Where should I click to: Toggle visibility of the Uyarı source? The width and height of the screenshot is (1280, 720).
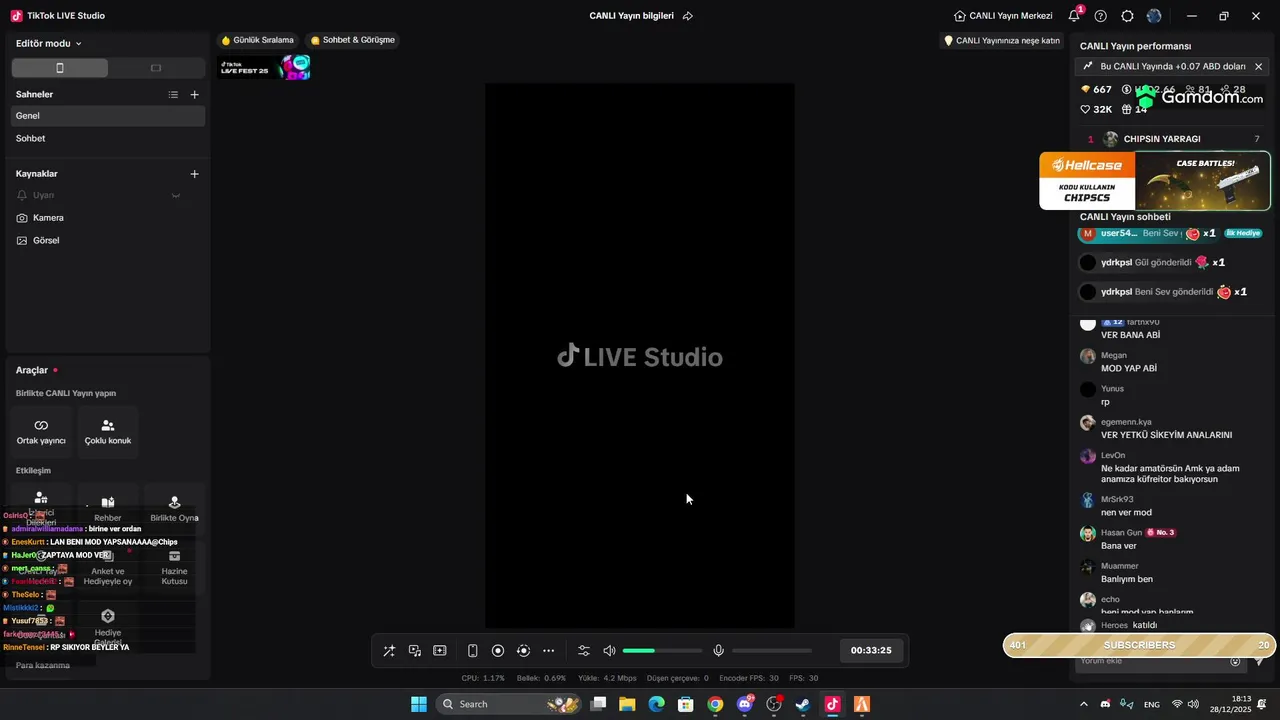click(176, 195)
